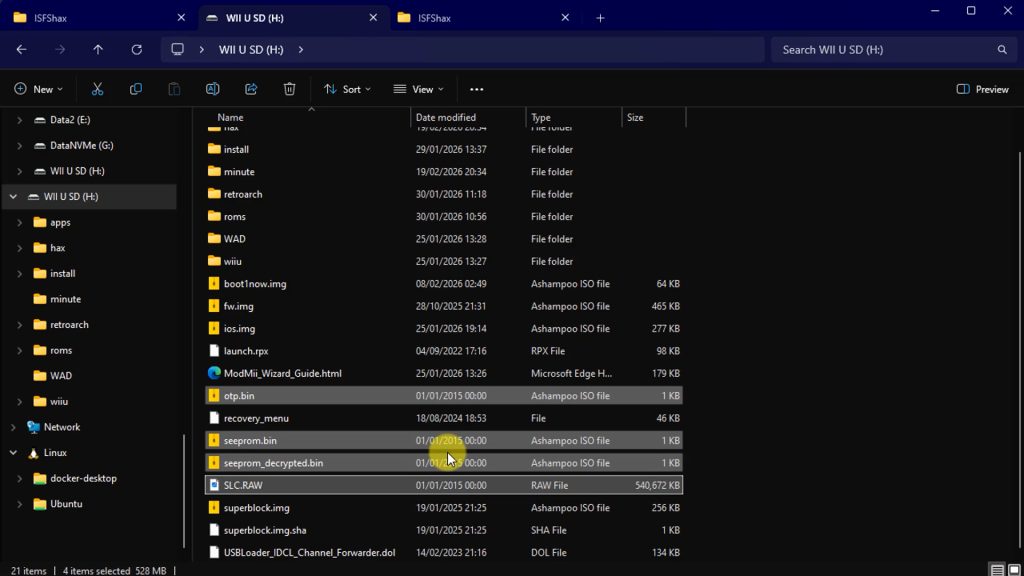
Task: Click the Copy icon
Action: [135, 89]
